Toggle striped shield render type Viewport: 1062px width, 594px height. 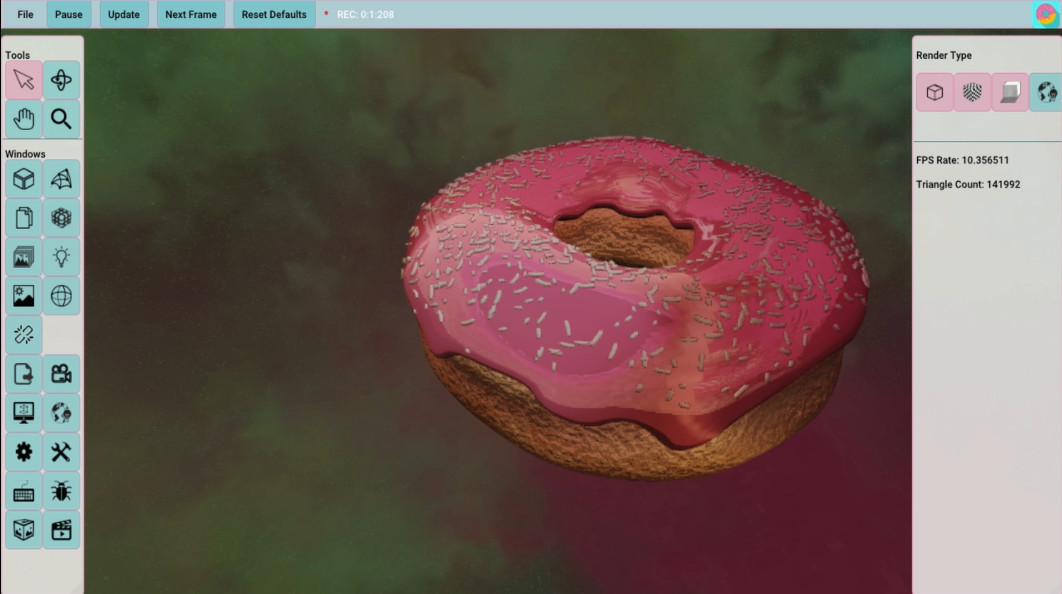[x=972, y=92]
